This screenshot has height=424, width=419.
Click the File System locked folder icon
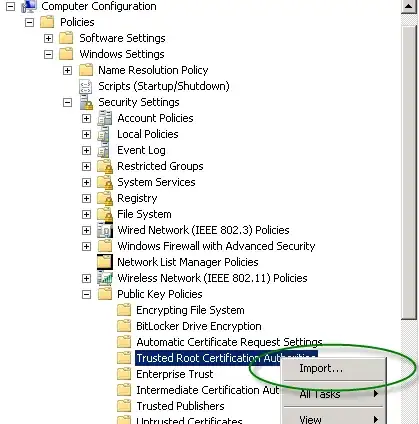[x=105, y=214]
